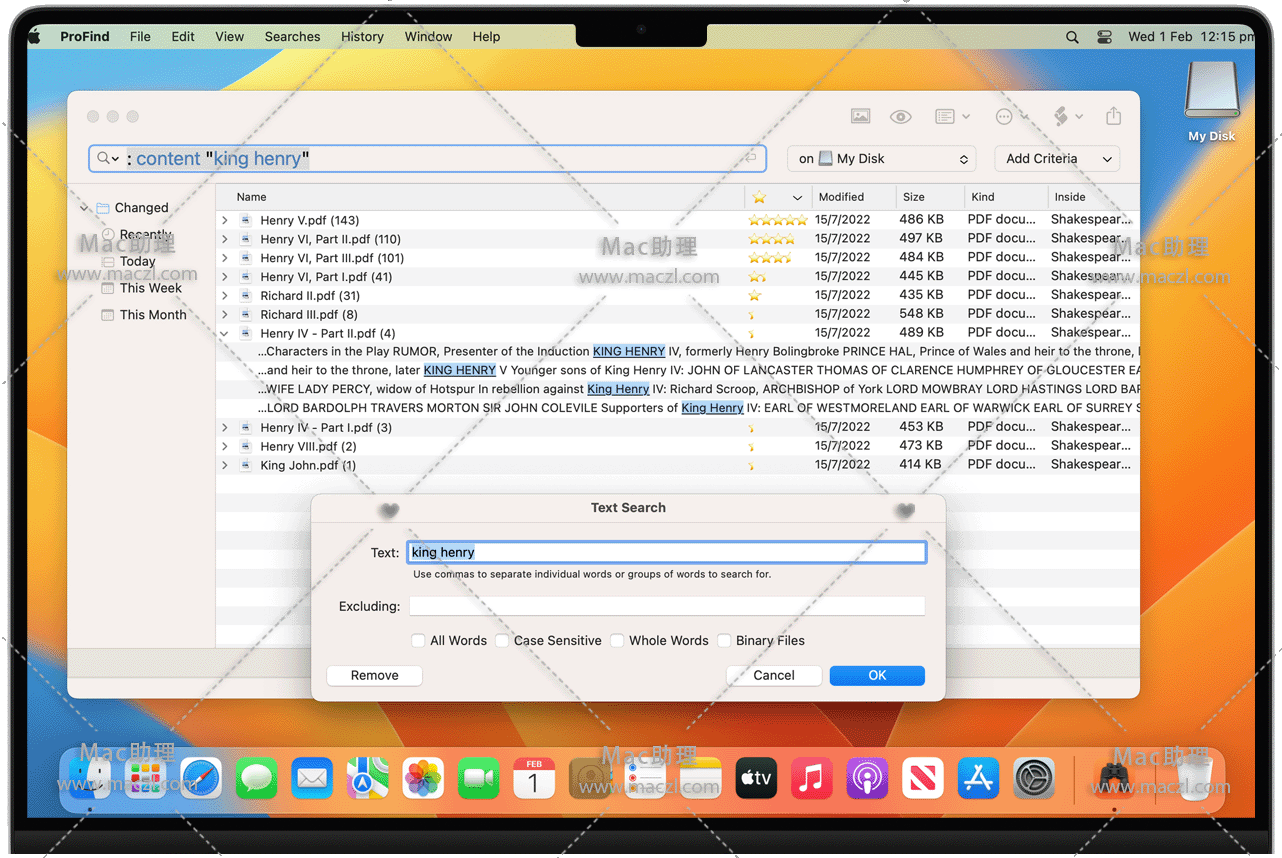Click the image preview icon in toolbar
The height and width of the screenshot is (858, 1282).
click(860, 117)
